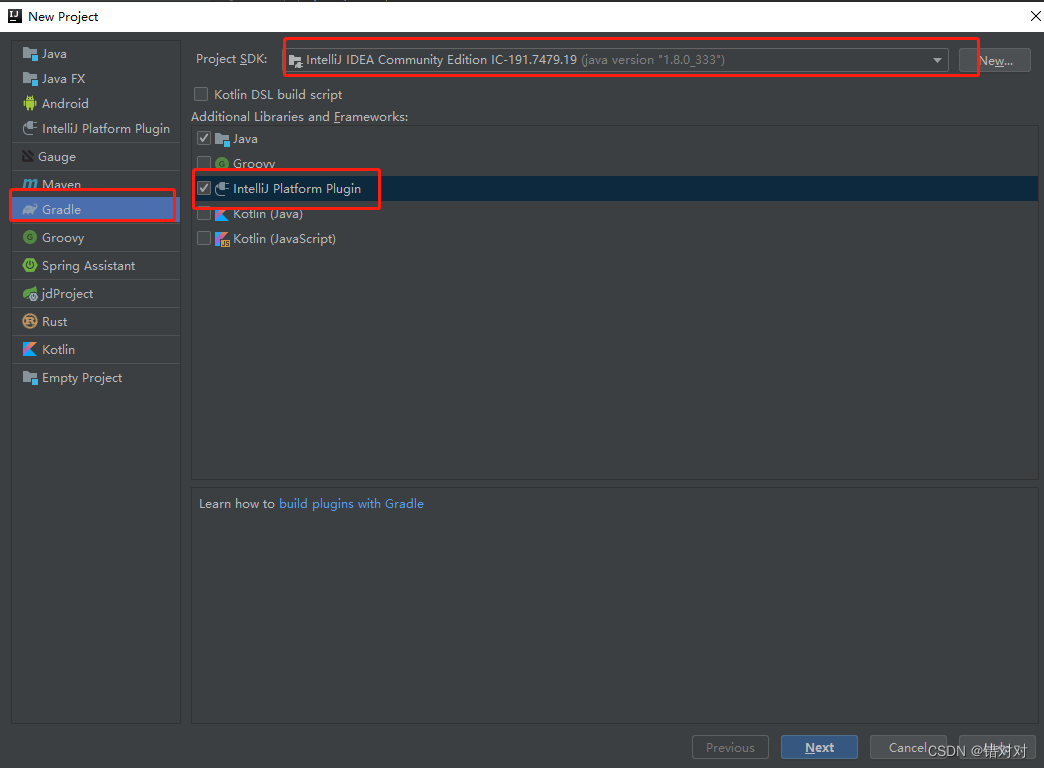This screenshot has width=1044, height=768.
Task: Click the Android robot icon
Action: 30,103
